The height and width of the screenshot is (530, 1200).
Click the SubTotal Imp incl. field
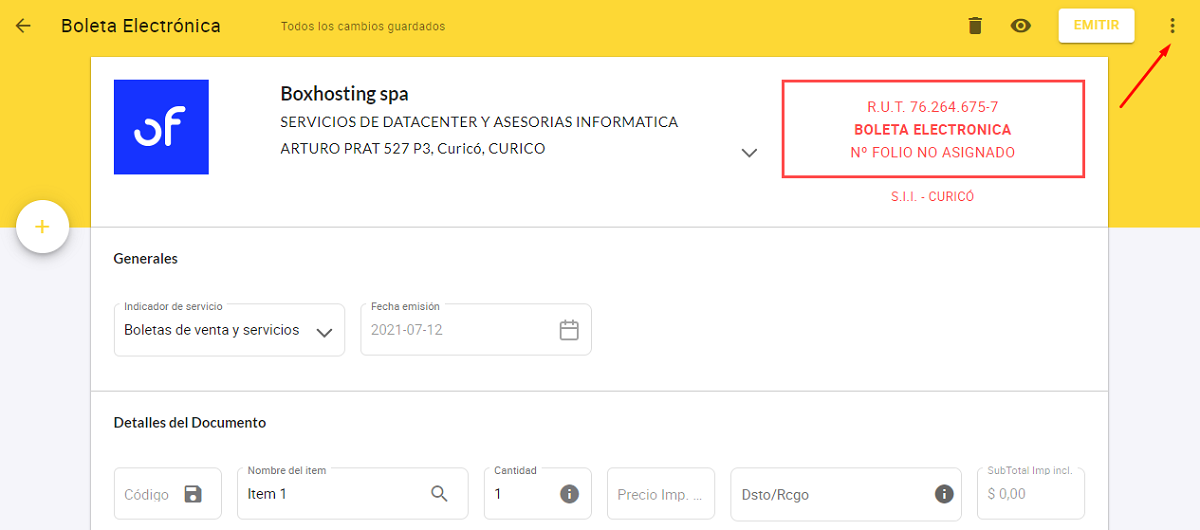pyautogui.click(x=1031, y=494)
